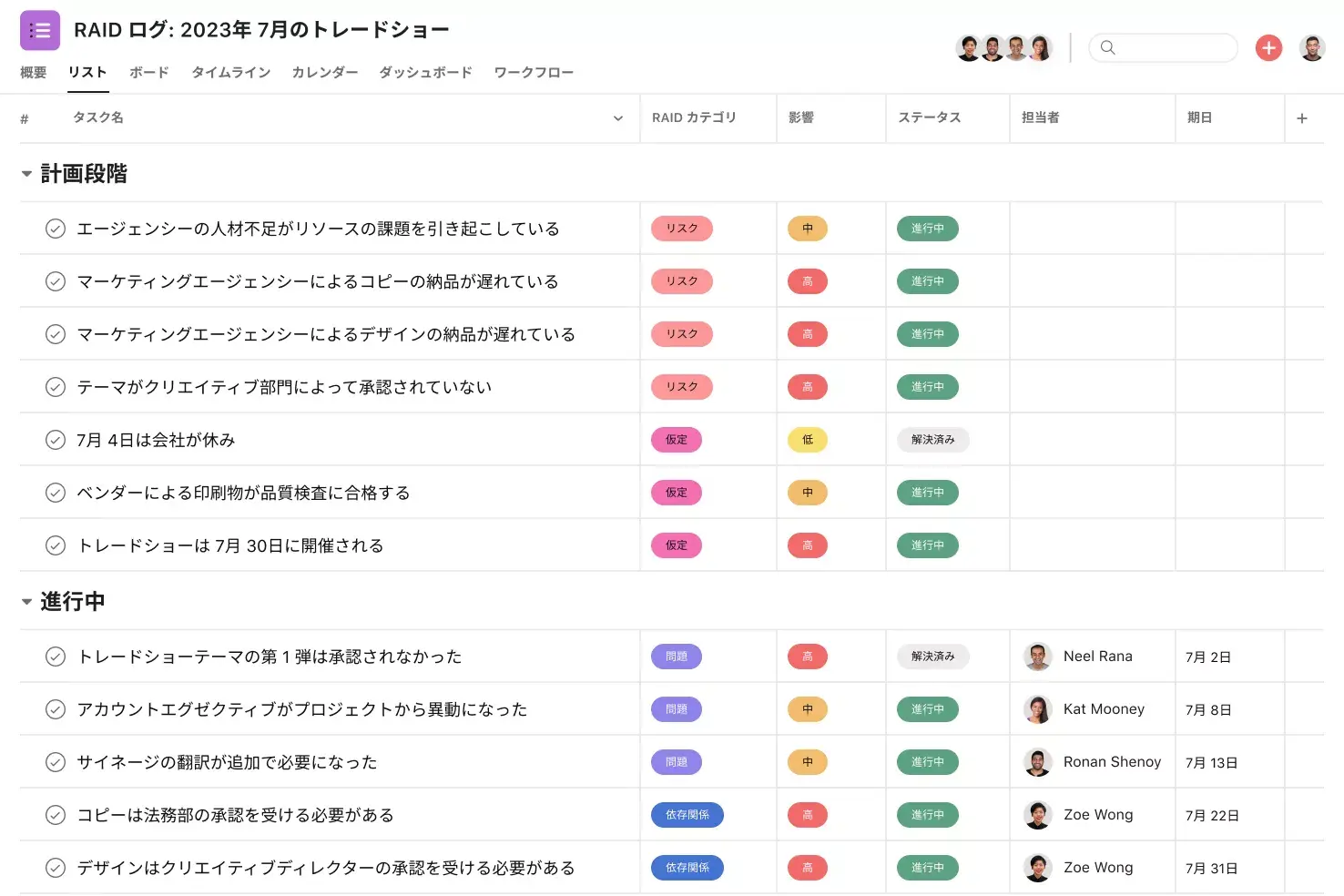
Task: Click the search magnifier icon
Action: (x=1107, y=47)
